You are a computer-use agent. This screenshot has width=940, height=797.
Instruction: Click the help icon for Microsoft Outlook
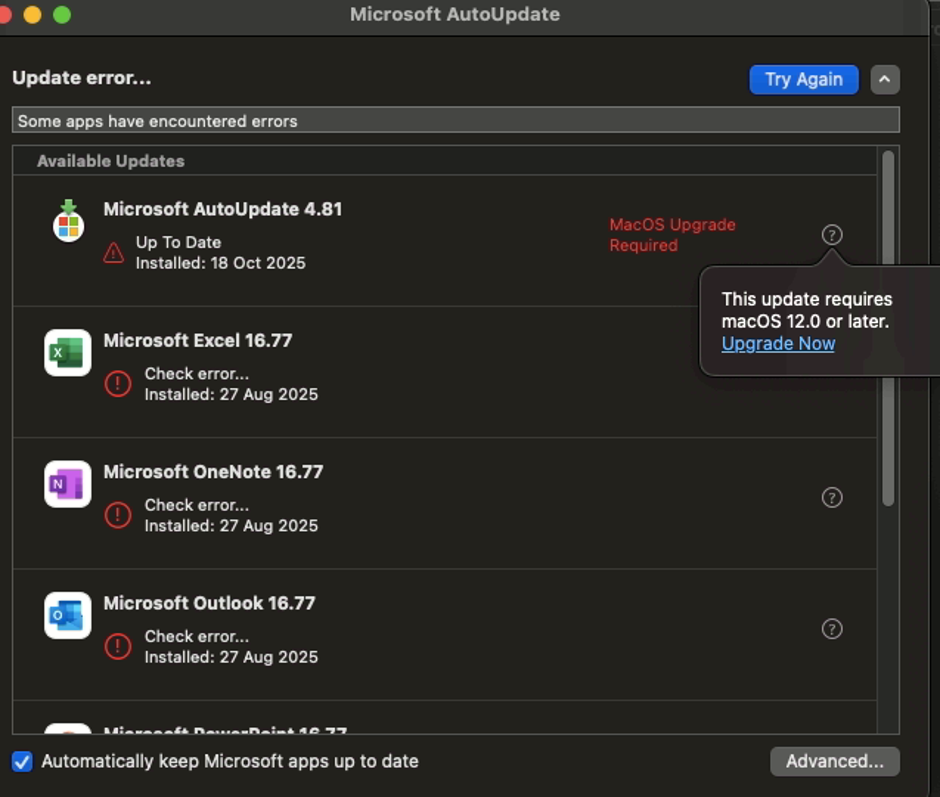point(832,628)
